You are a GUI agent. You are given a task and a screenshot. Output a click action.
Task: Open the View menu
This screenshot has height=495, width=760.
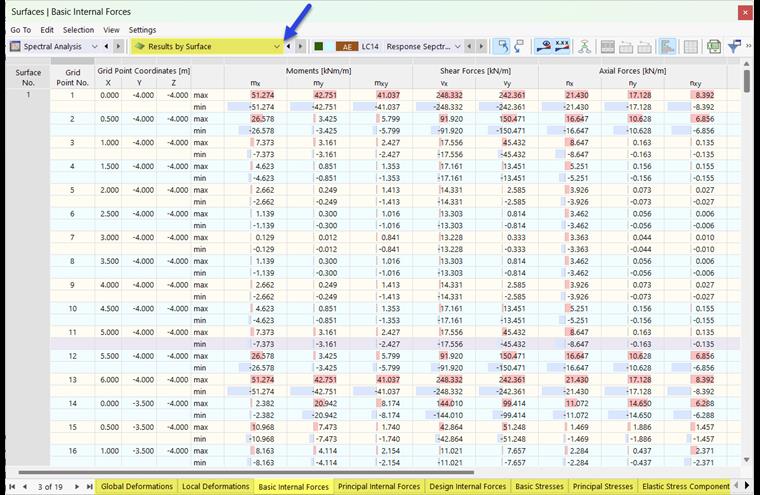pos(111,30)
